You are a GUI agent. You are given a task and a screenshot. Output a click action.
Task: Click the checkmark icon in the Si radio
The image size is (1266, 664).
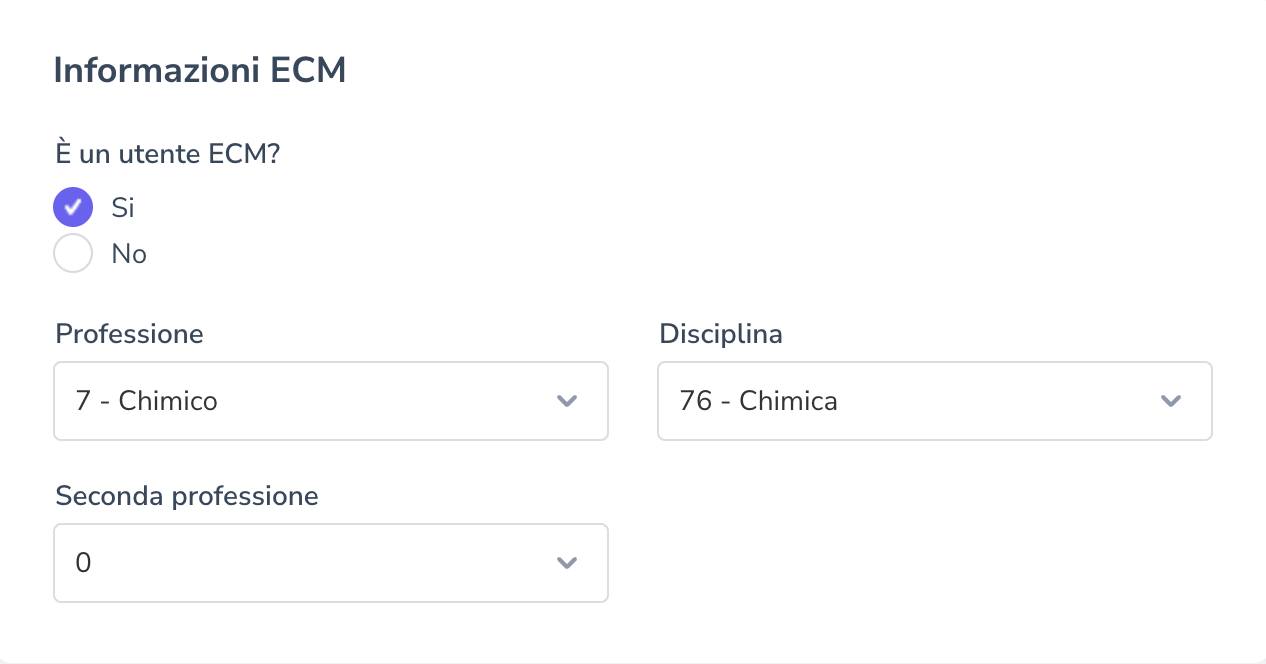[x=73, y=207]
